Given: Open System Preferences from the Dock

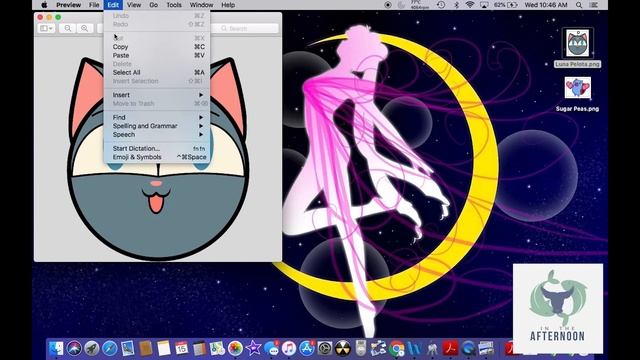Looking at the screenshot, I should [x=324, y=348].
